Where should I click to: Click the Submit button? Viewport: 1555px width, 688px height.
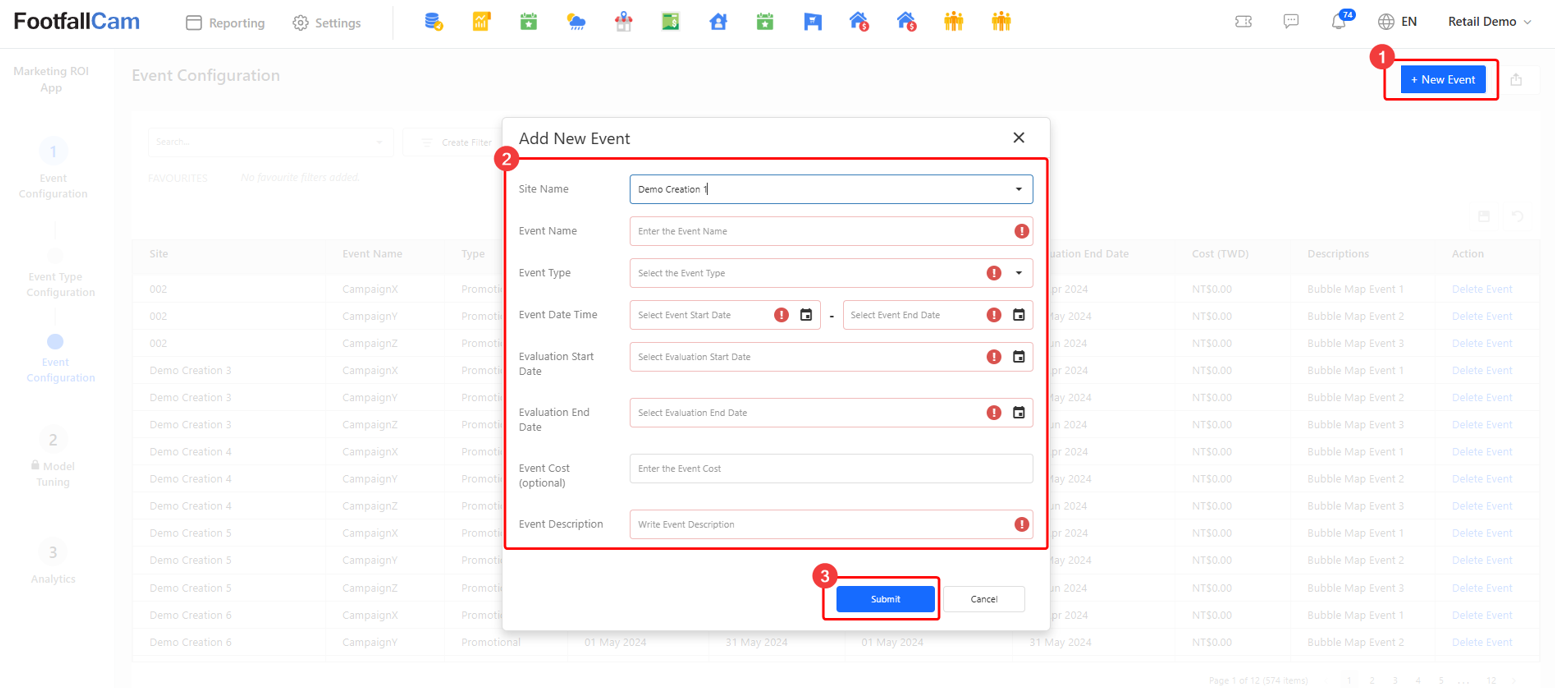click(x=885, y=599)
